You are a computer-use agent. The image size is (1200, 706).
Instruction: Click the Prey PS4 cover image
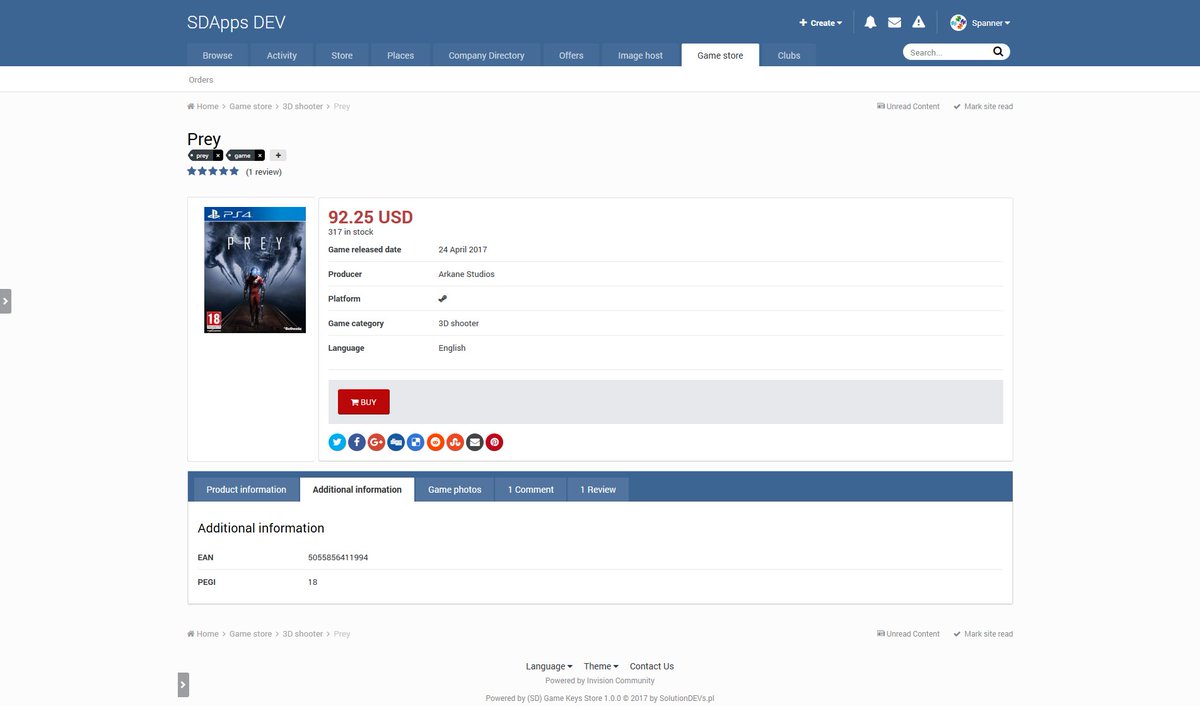click(x=255, y=270)
